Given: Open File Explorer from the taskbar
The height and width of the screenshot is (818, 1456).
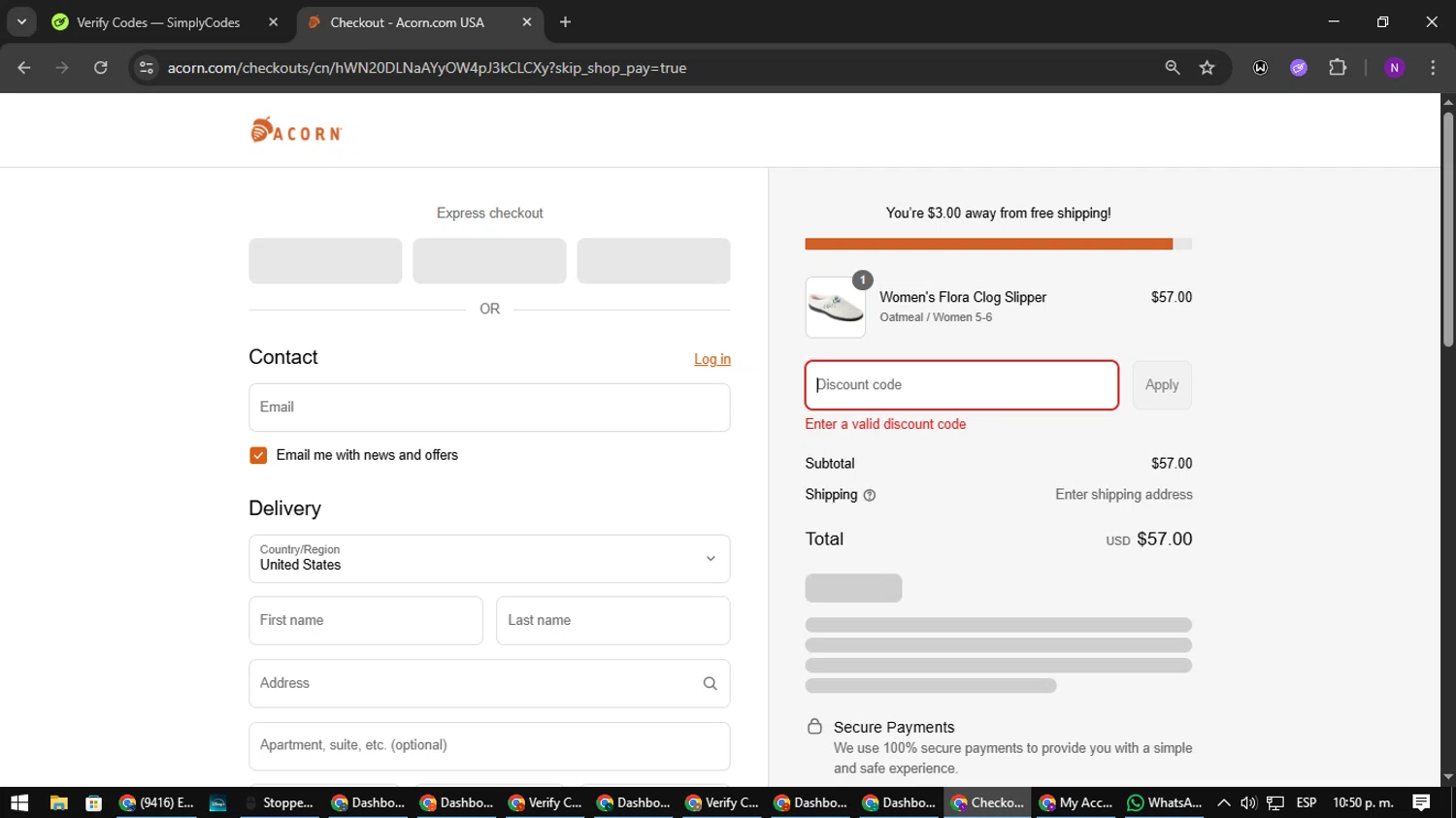Looking at the screenshot, I should pyautogui.click(x=58, y=802).
